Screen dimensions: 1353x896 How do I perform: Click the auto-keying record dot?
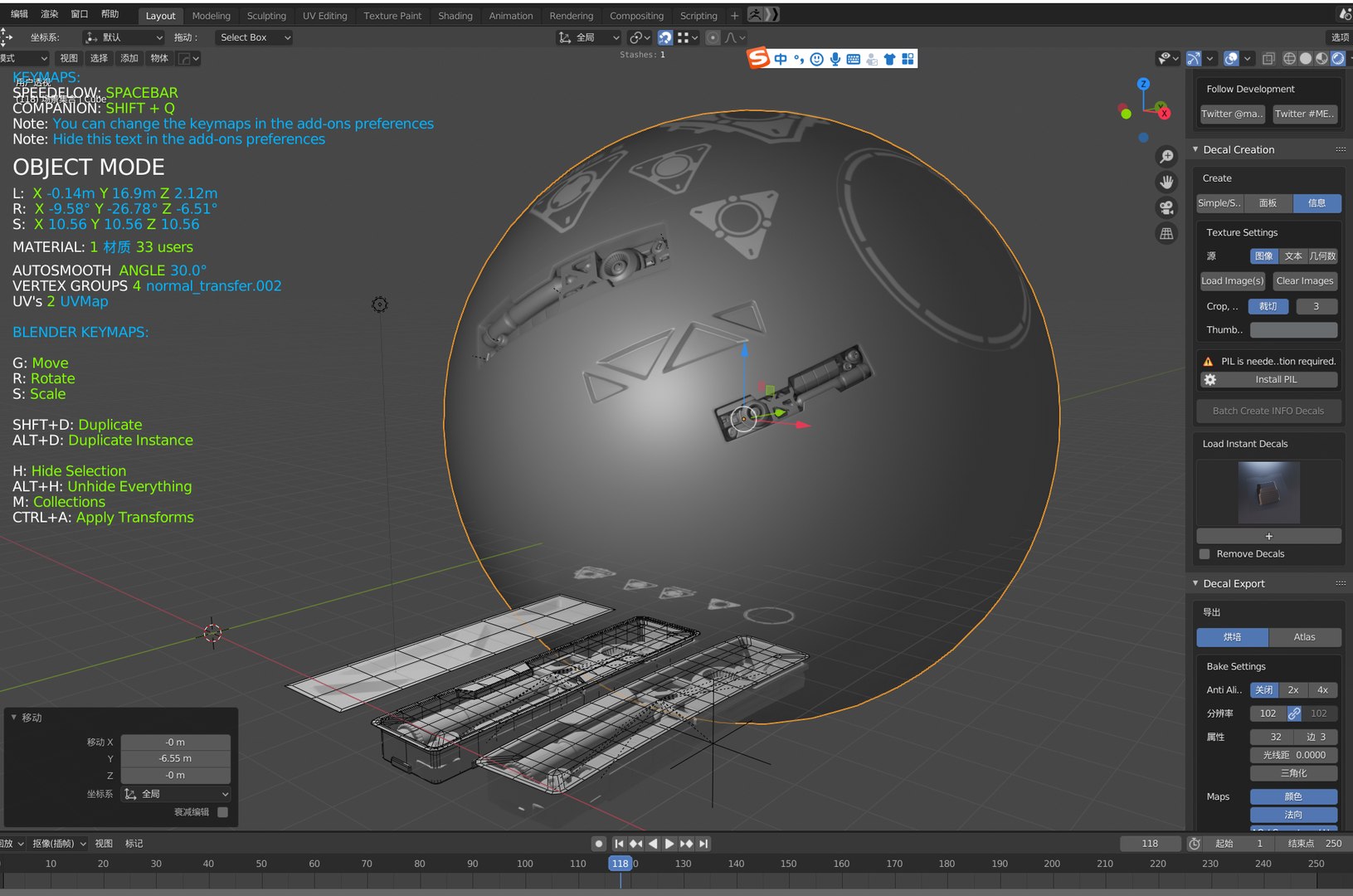pos(599,844)
